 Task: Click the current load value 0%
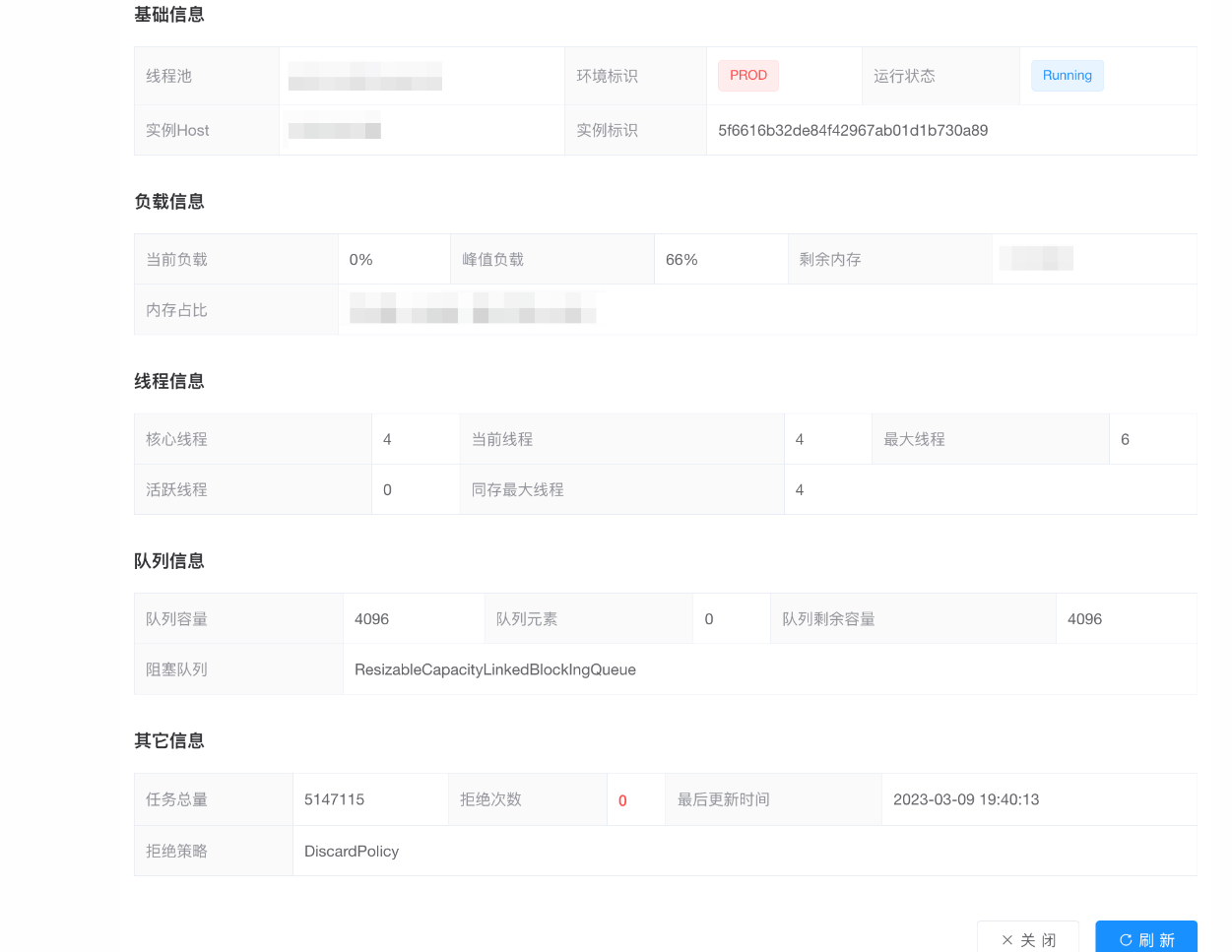coord(360,260)
